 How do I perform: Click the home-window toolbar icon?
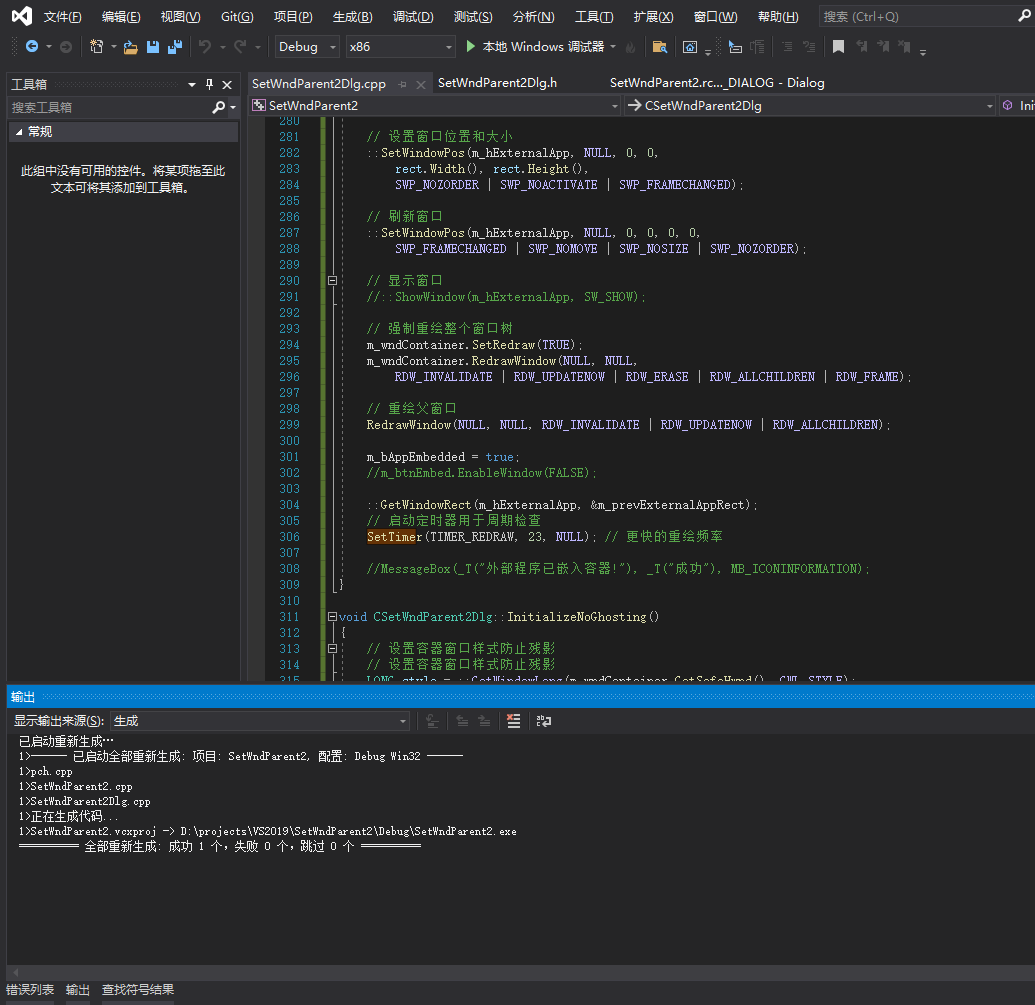point(690,47)
